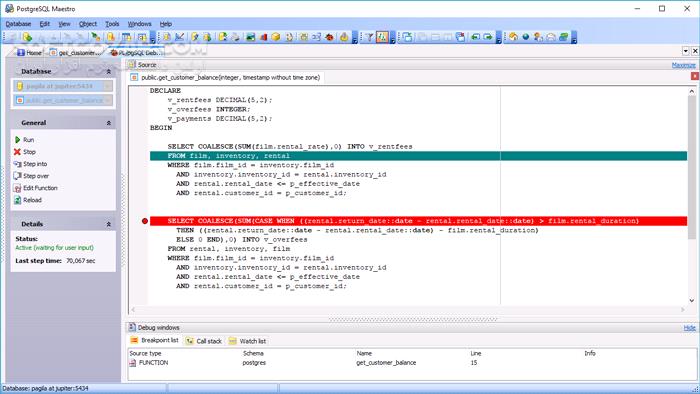Viewport: 700px width, 394px height.
Task: Collapse the General panel section
Action: [x=108, y=123]
